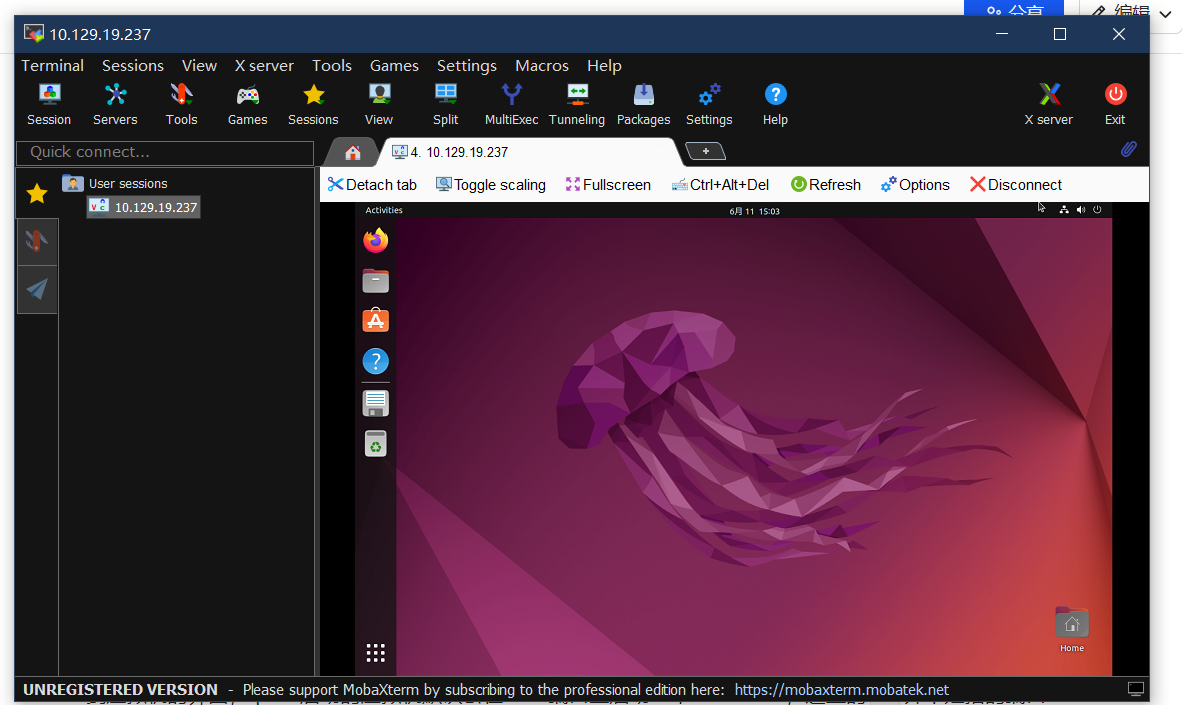Screen dimensions: 1182x705
Task: Open the Help icon in Ubuntu dock
Action: [375, 361]
